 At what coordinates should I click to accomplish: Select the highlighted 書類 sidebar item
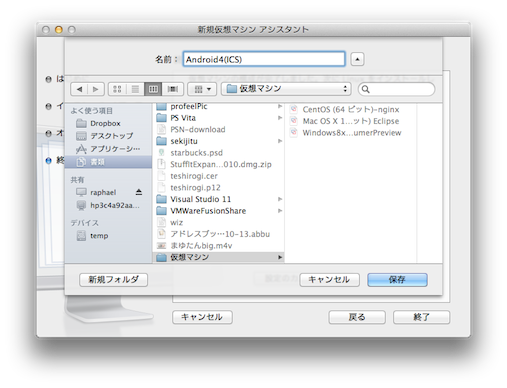[108, 162]
